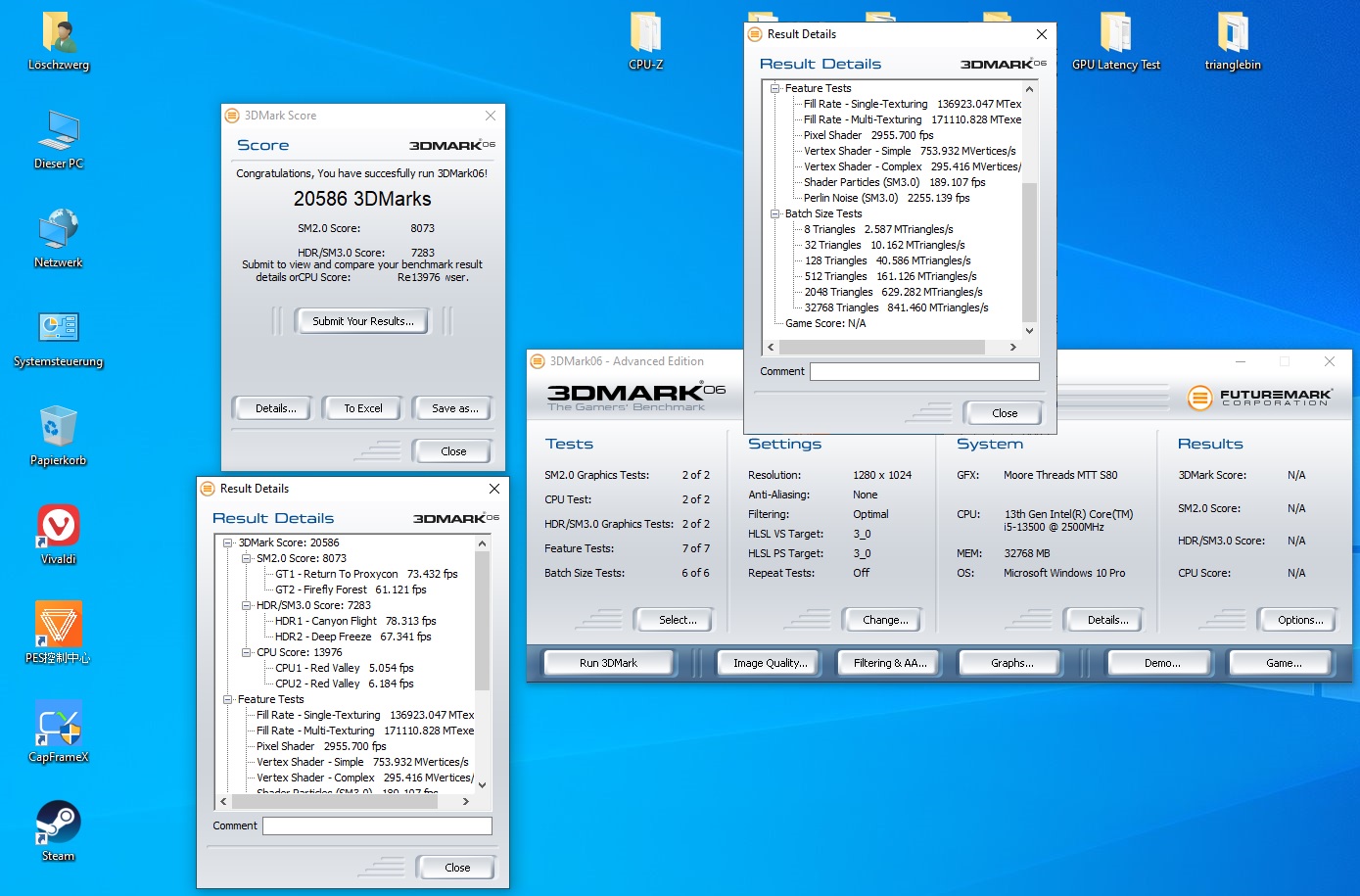Collapse Feature Tests in lower Result Details
Viewport: 1360px width, 896px height.
click(227, 699)
